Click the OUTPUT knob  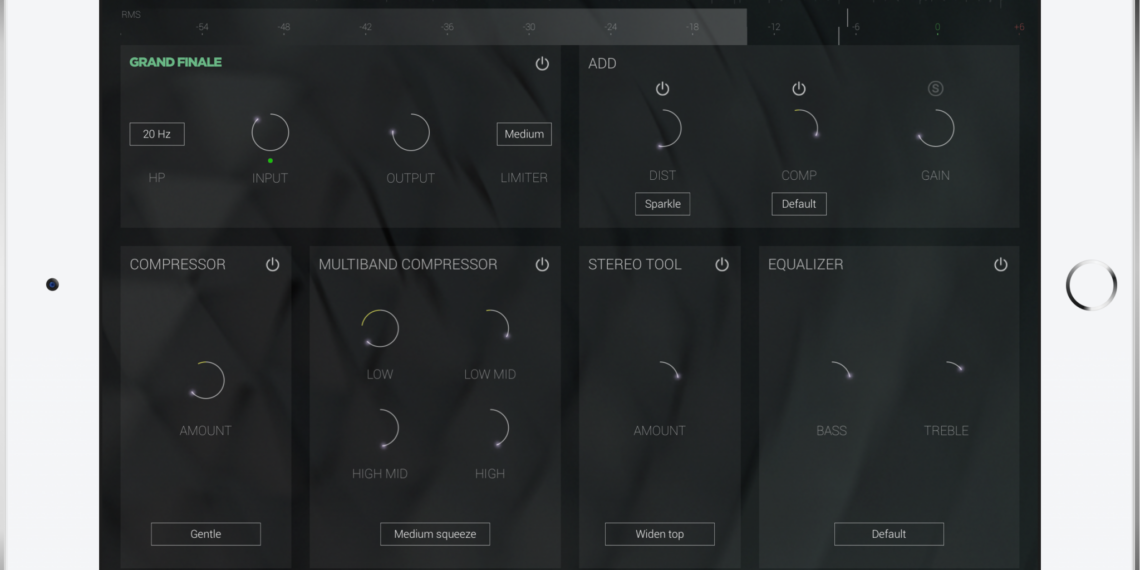click(411, 132)
